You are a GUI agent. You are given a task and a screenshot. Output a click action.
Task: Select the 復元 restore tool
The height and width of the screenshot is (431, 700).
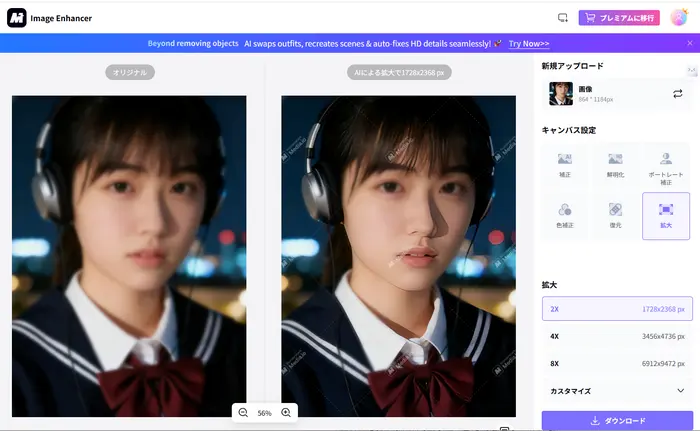615,216
